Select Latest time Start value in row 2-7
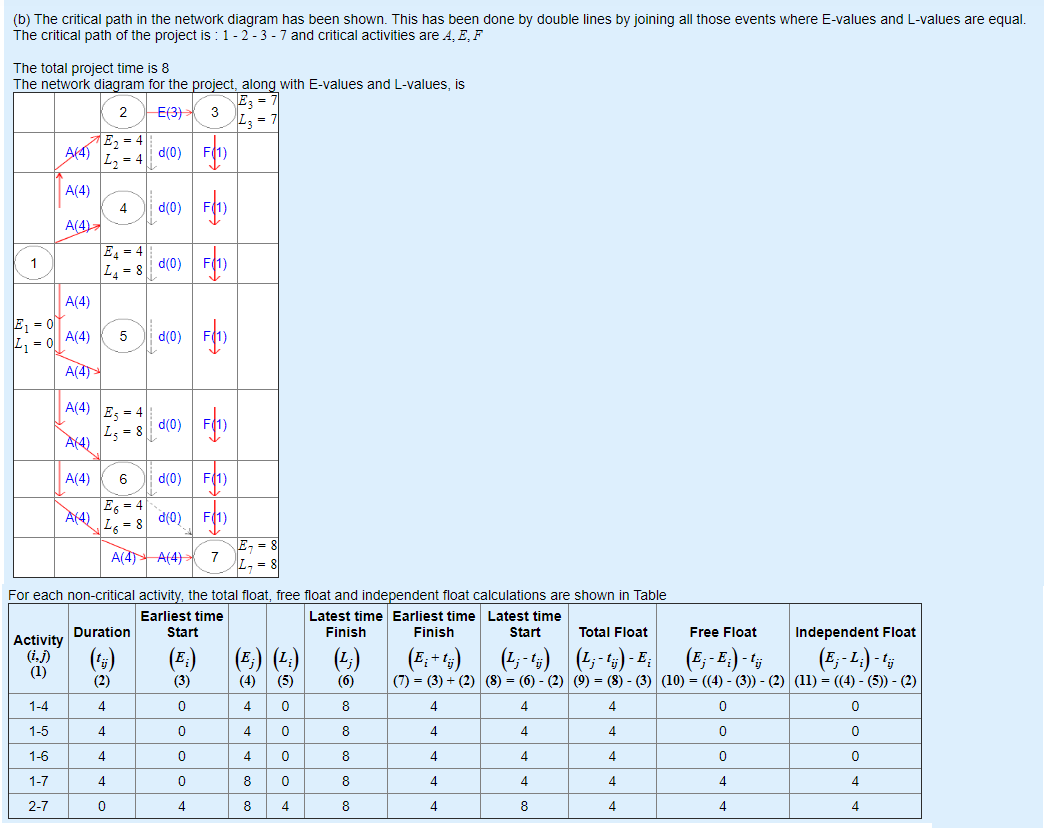The height and width of the screenshot is (828, 1044). (x=524, y=806)
